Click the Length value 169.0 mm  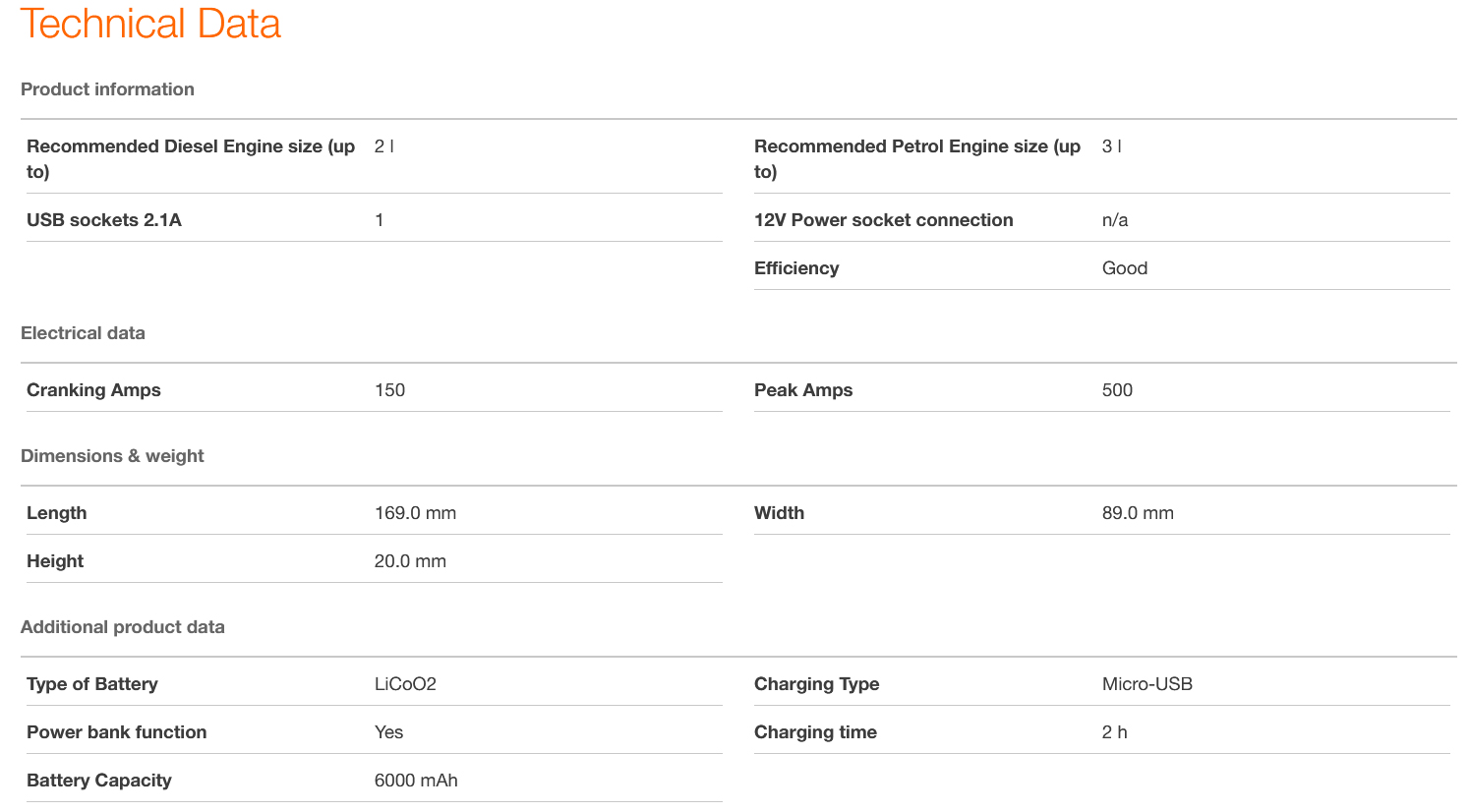pos(415,513)
